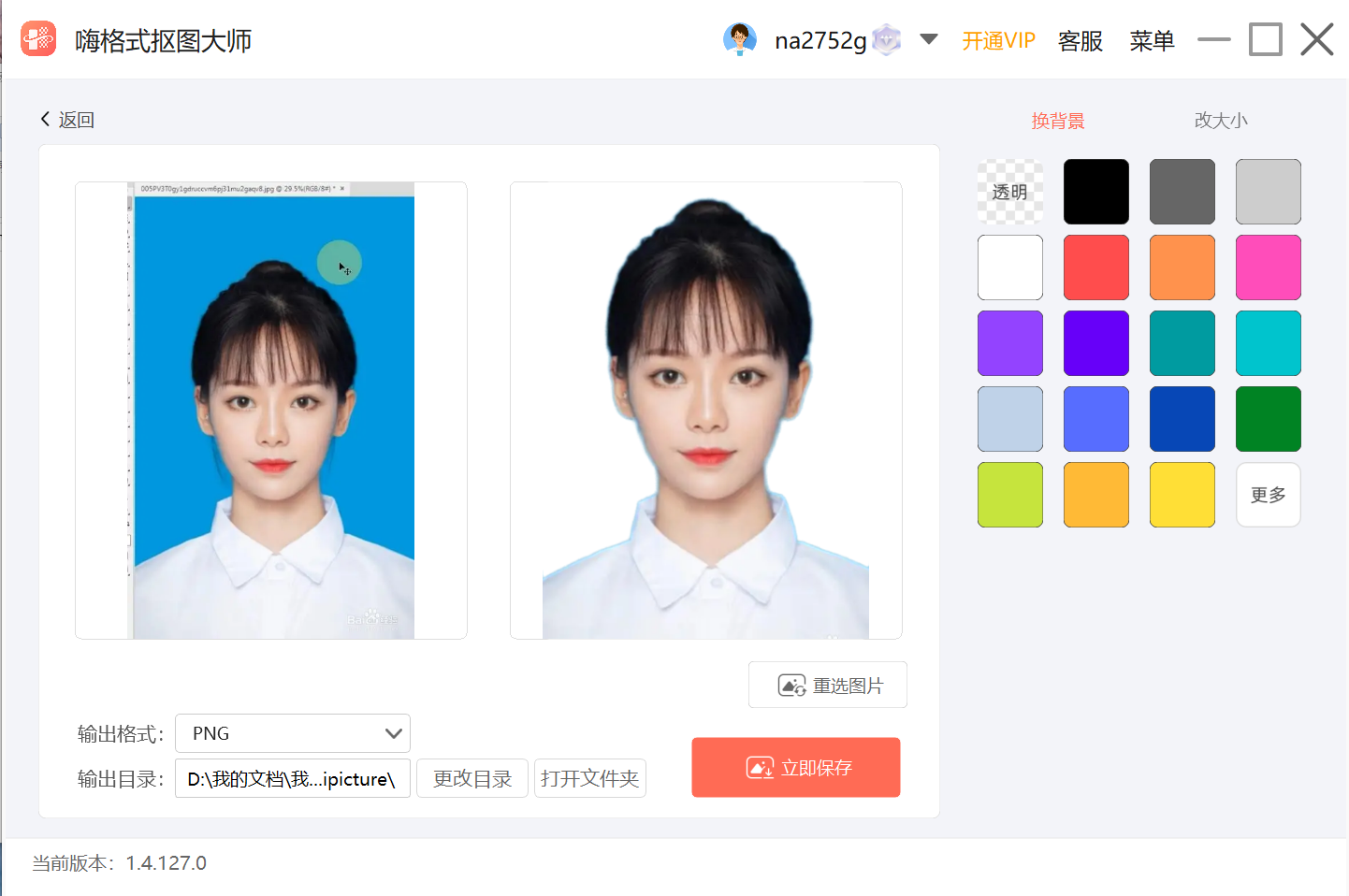Choose the green background swatch
This screenshot has width=1349, height=896.
point(1269,419)
